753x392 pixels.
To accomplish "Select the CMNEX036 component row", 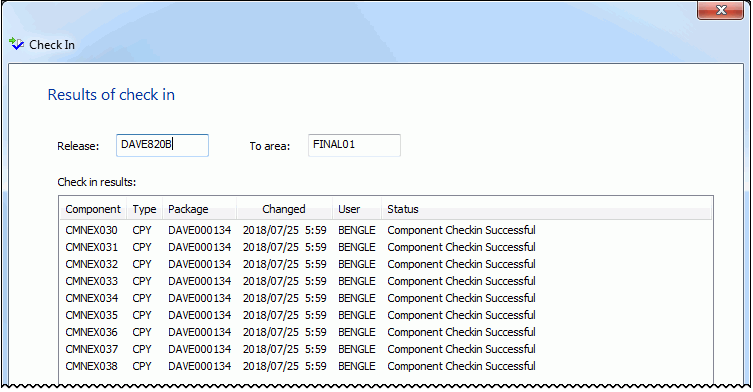I will (386, 332).
